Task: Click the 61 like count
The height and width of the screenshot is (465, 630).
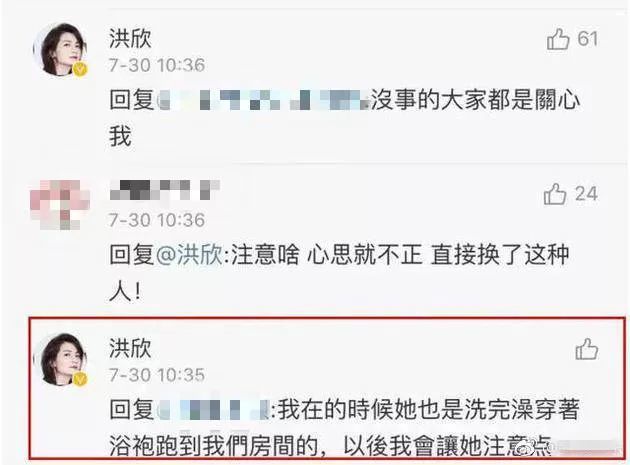Action: (x=588, y=39)
